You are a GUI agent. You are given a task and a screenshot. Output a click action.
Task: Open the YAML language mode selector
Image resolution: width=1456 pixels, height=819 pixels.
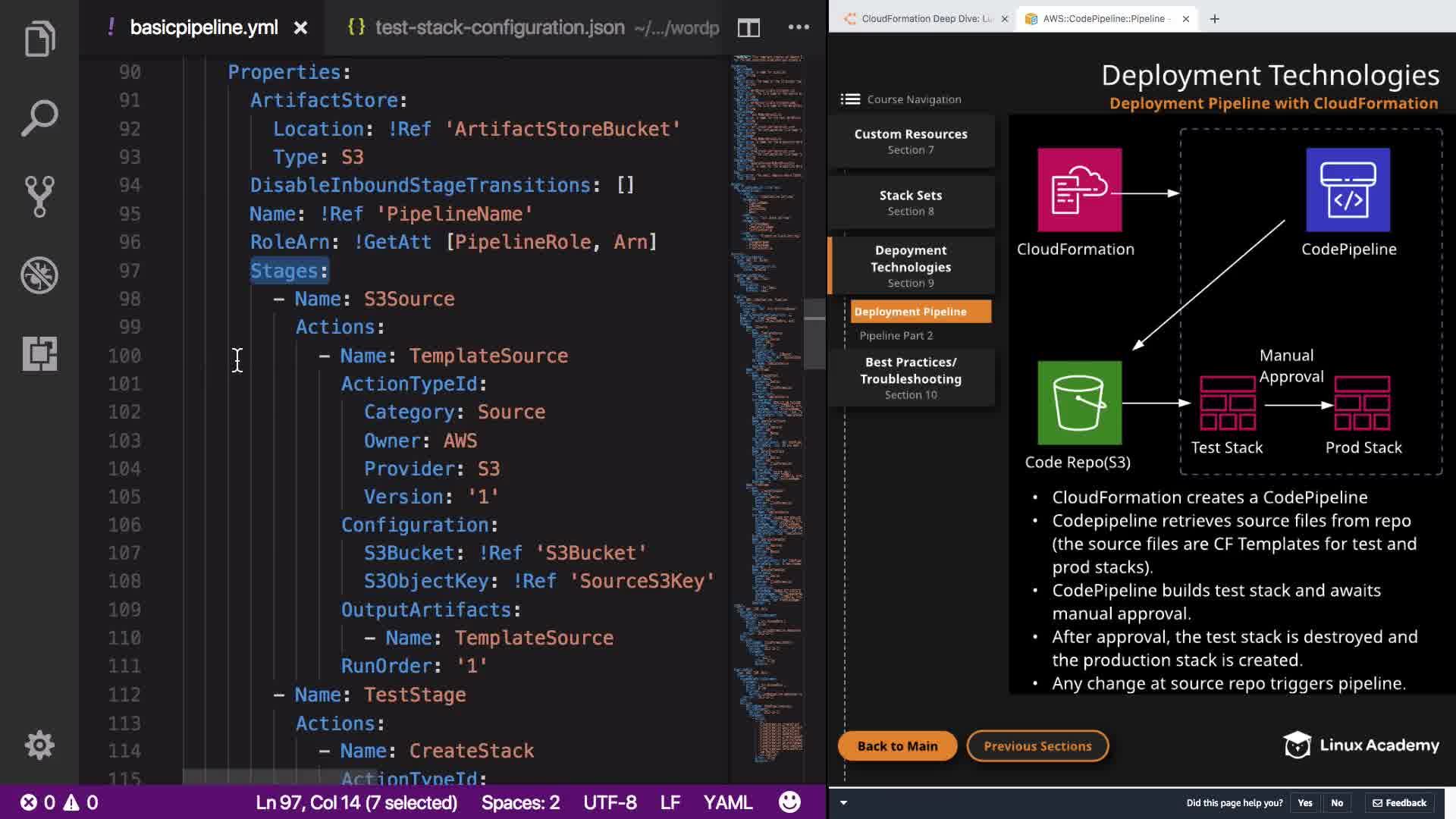727,802
